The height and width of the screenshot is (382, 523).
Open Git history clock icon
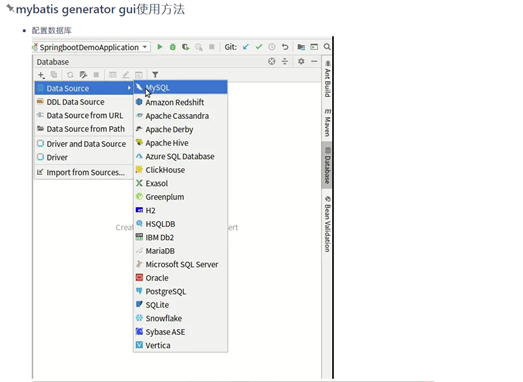272,47
